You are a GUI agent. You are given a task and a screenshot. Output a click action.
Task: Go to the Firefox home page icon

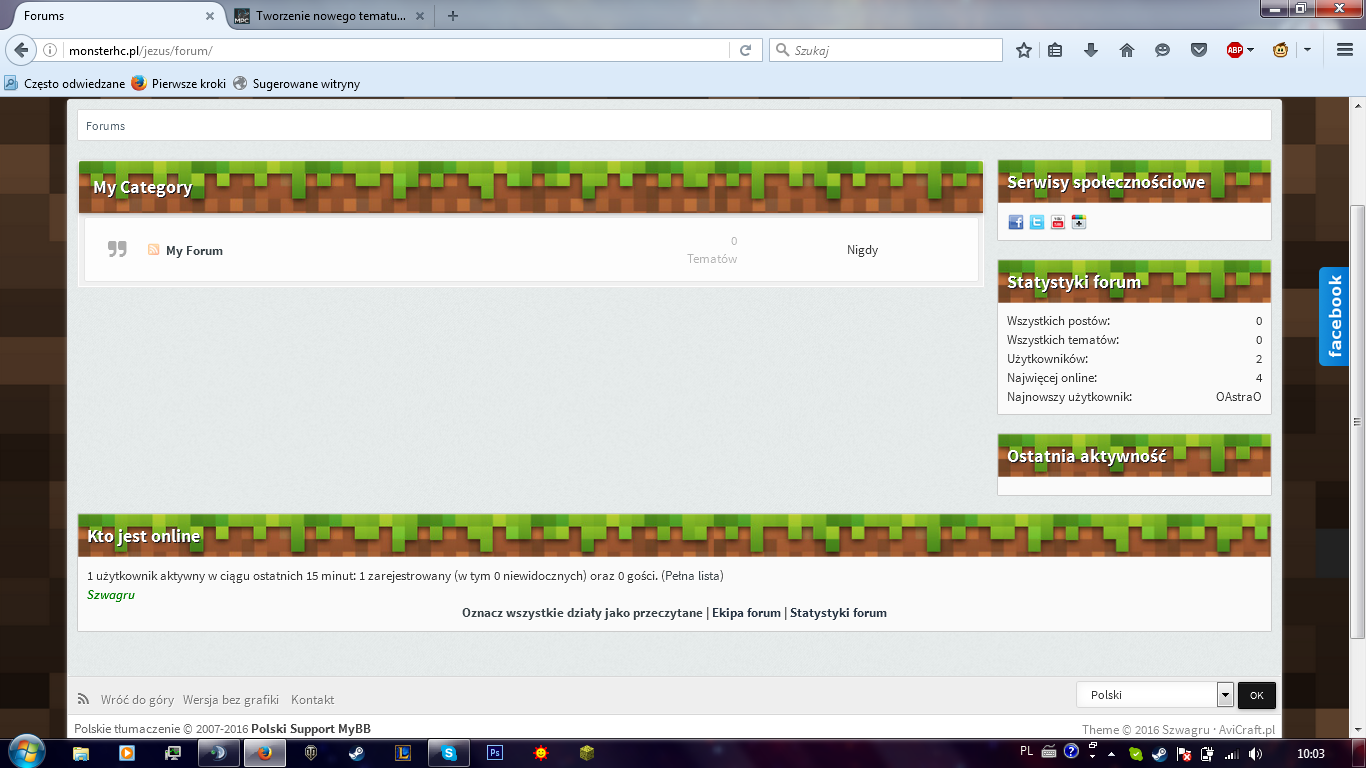coord(1127,50)
